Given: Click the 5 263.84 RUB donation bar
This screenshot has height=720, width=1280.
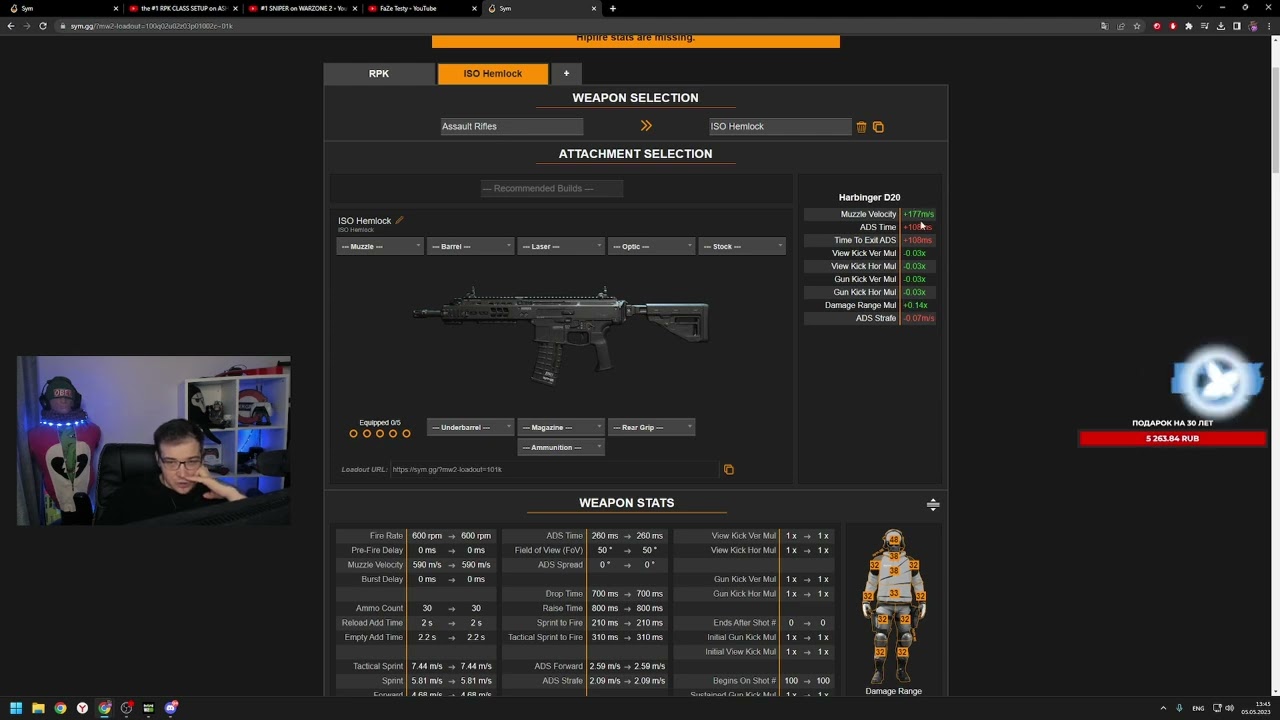Looking at the screenshot, I should [1172, 438].
